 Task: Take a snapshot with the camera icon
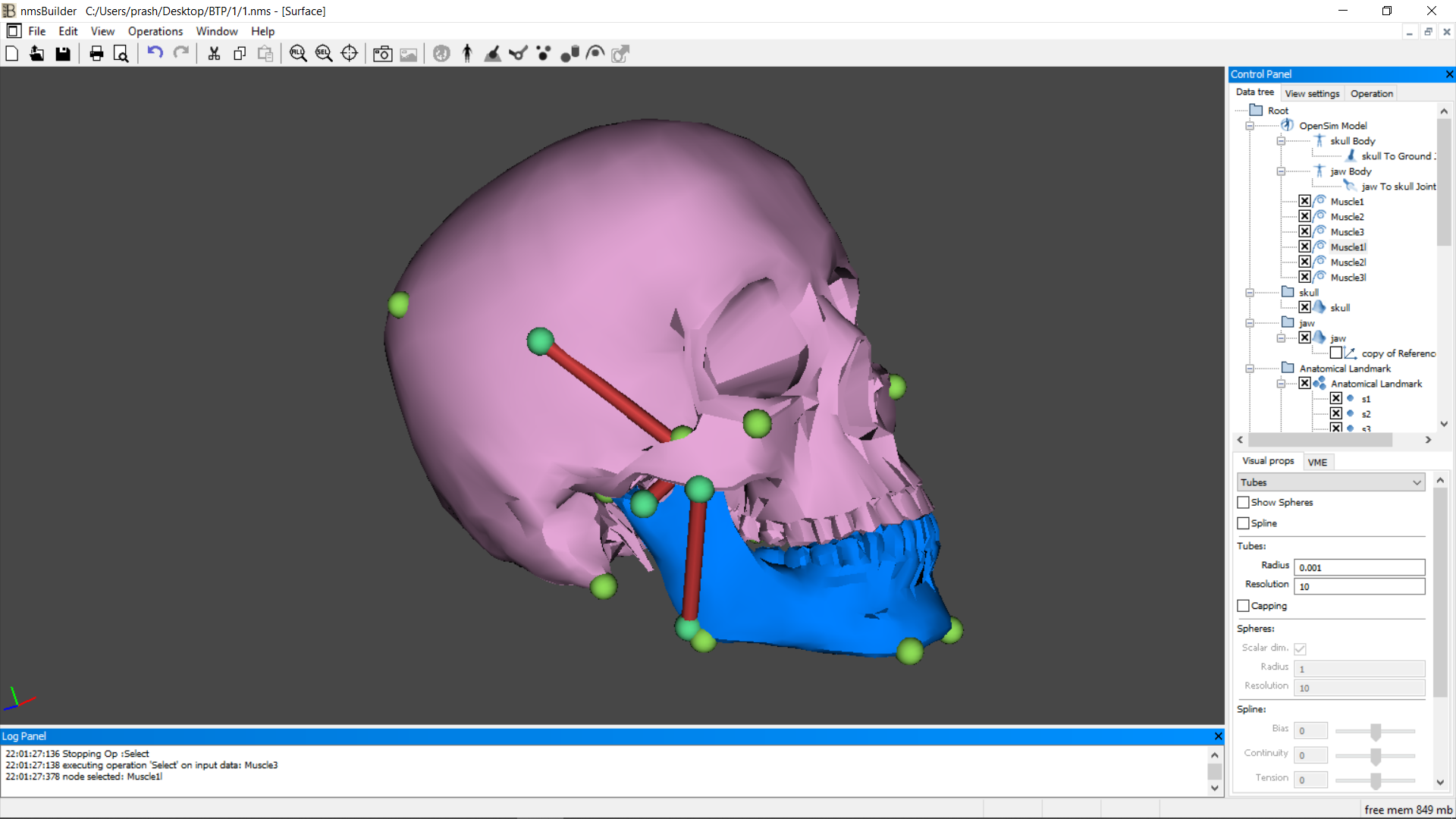click(383, 54)
